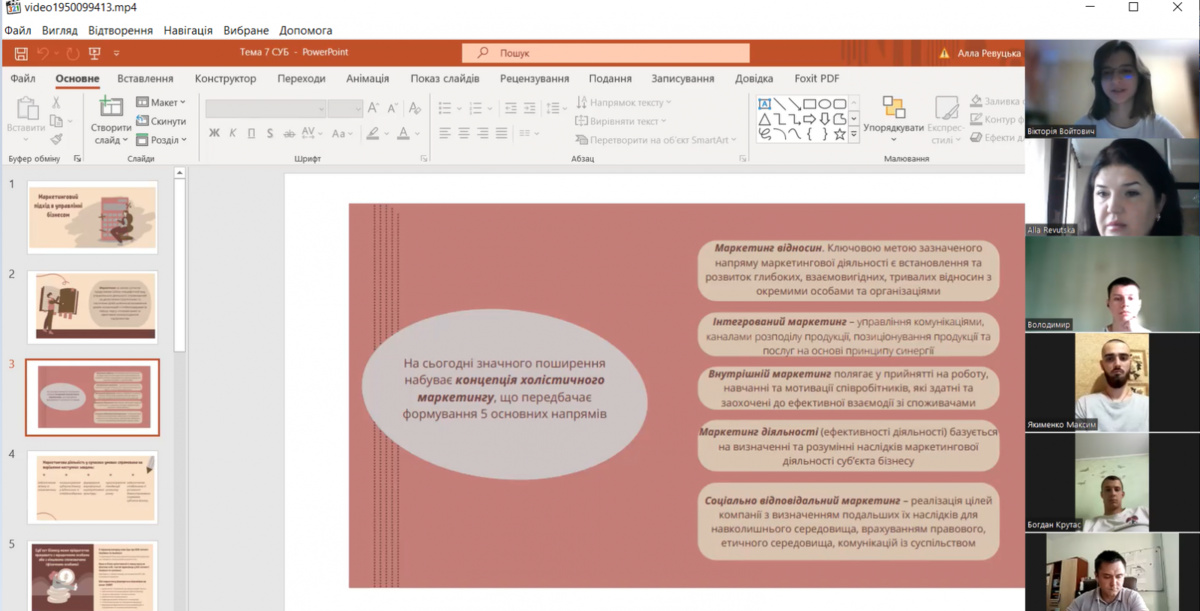Viewport: 1200px width, 611px height.
Task: Open the Розділ section dropdown
Action: tap(161, 140)
